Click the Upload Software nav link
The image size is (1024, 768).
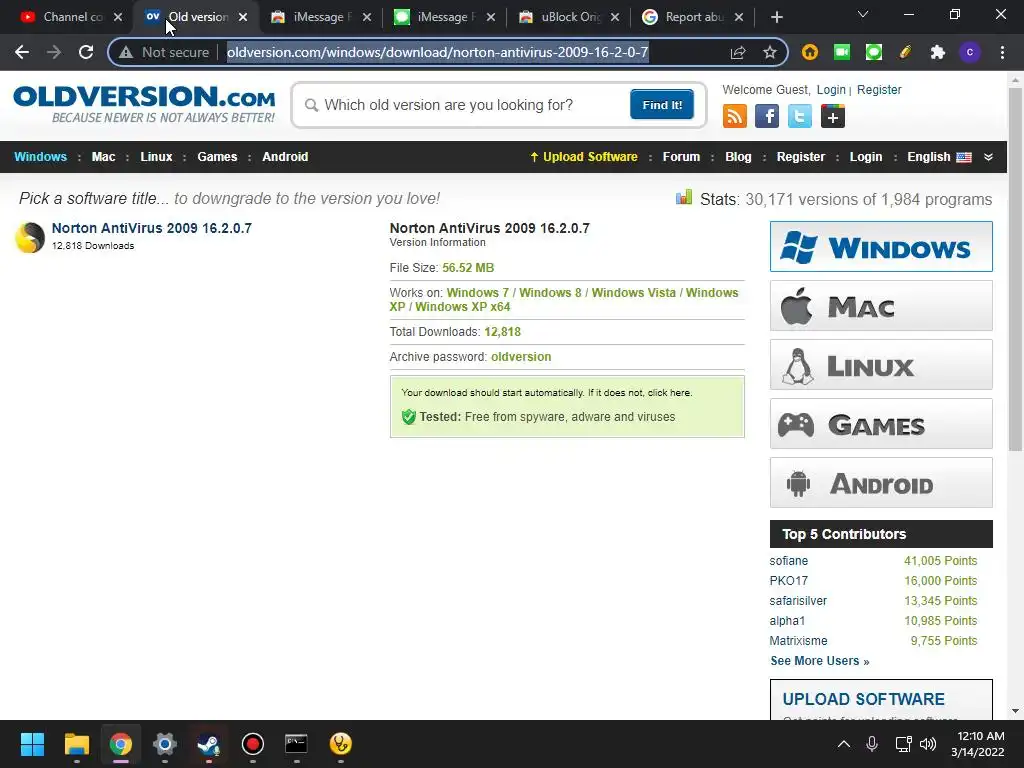coord(584,157)
